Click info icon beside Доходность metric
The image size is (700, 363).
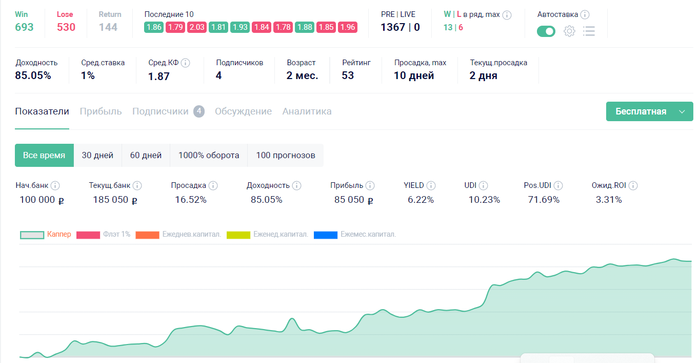[x=297, y=185]
